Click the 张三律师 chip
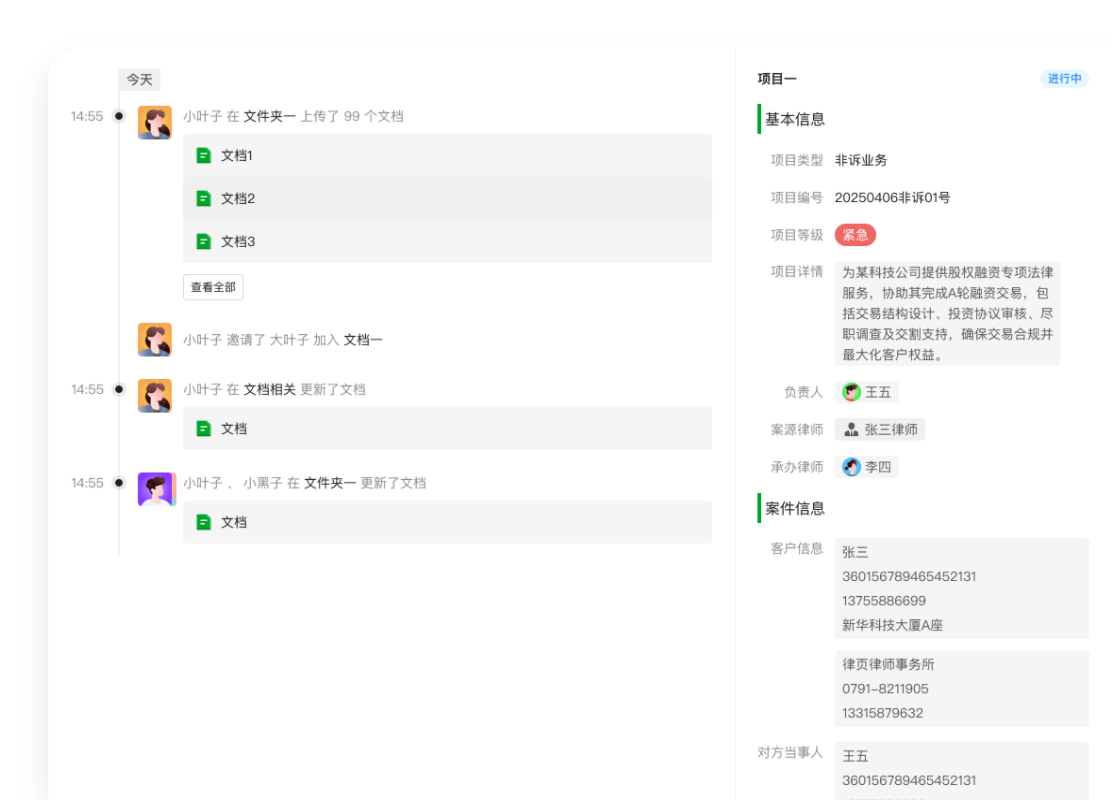Screen dimensions: 1112x800 pyautogui.click(x=879, y=430)
